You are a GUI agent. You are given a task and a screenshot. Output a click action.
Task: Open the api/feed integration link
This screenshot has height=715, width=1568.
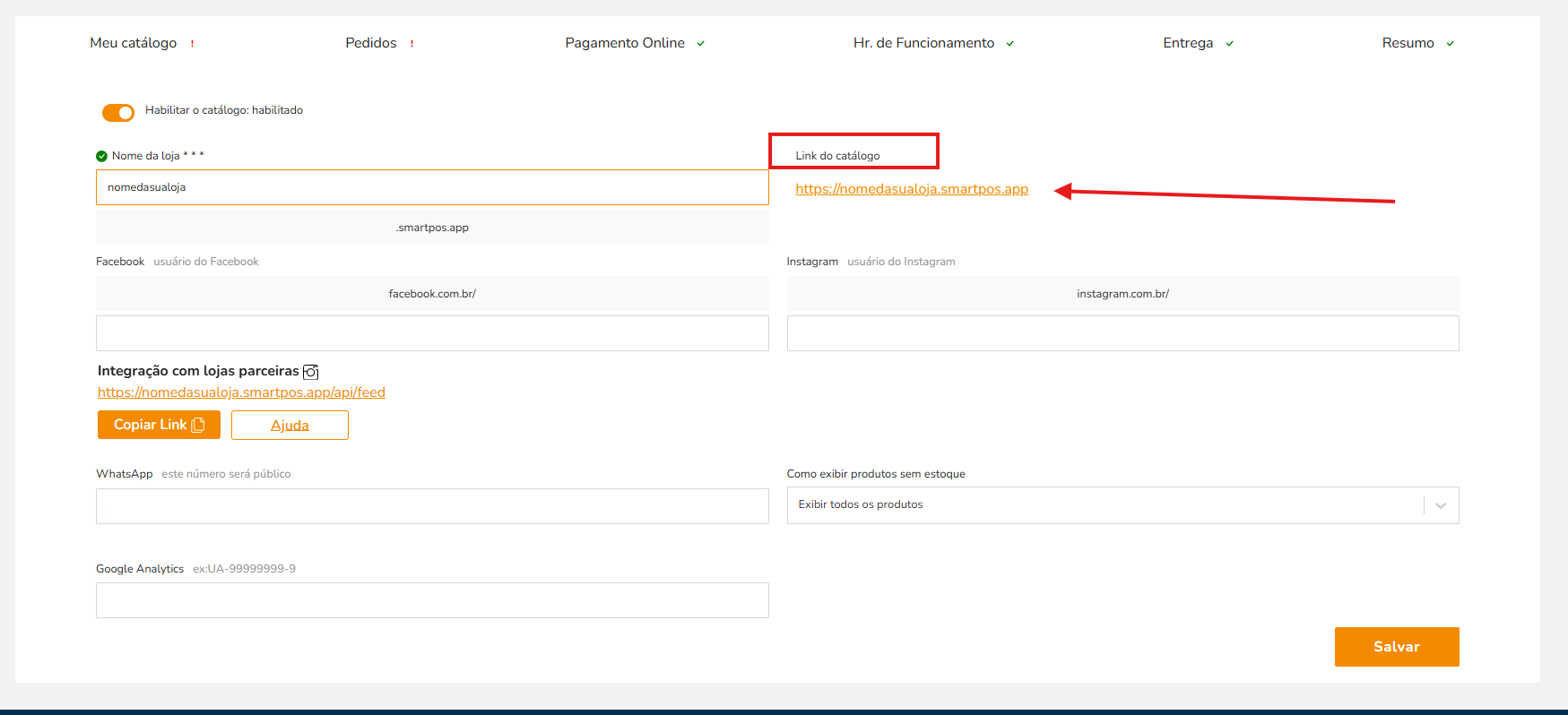241,392
